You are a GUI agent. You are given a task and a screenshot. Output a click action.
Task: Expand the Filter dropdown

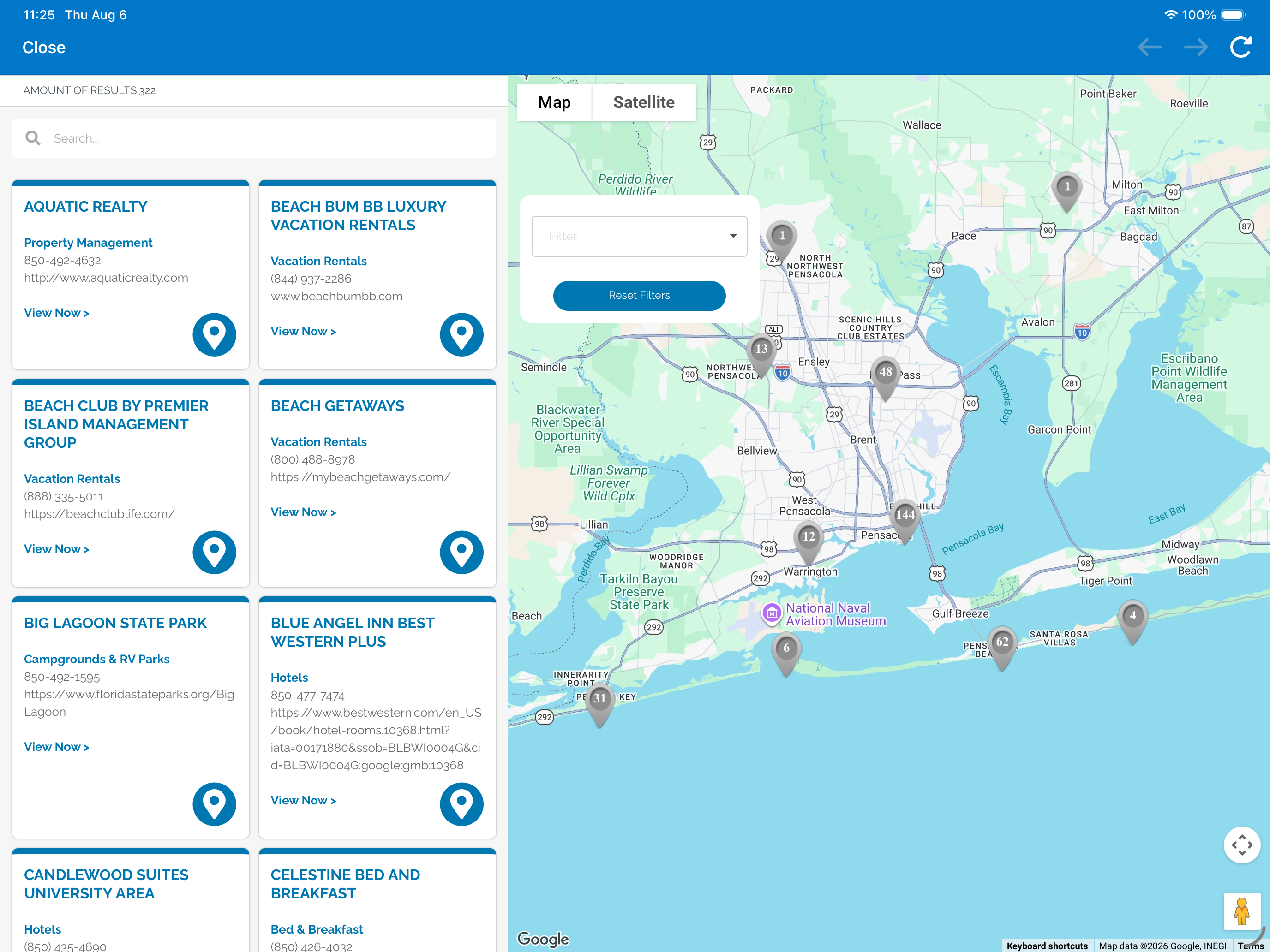tap(639, 236)
